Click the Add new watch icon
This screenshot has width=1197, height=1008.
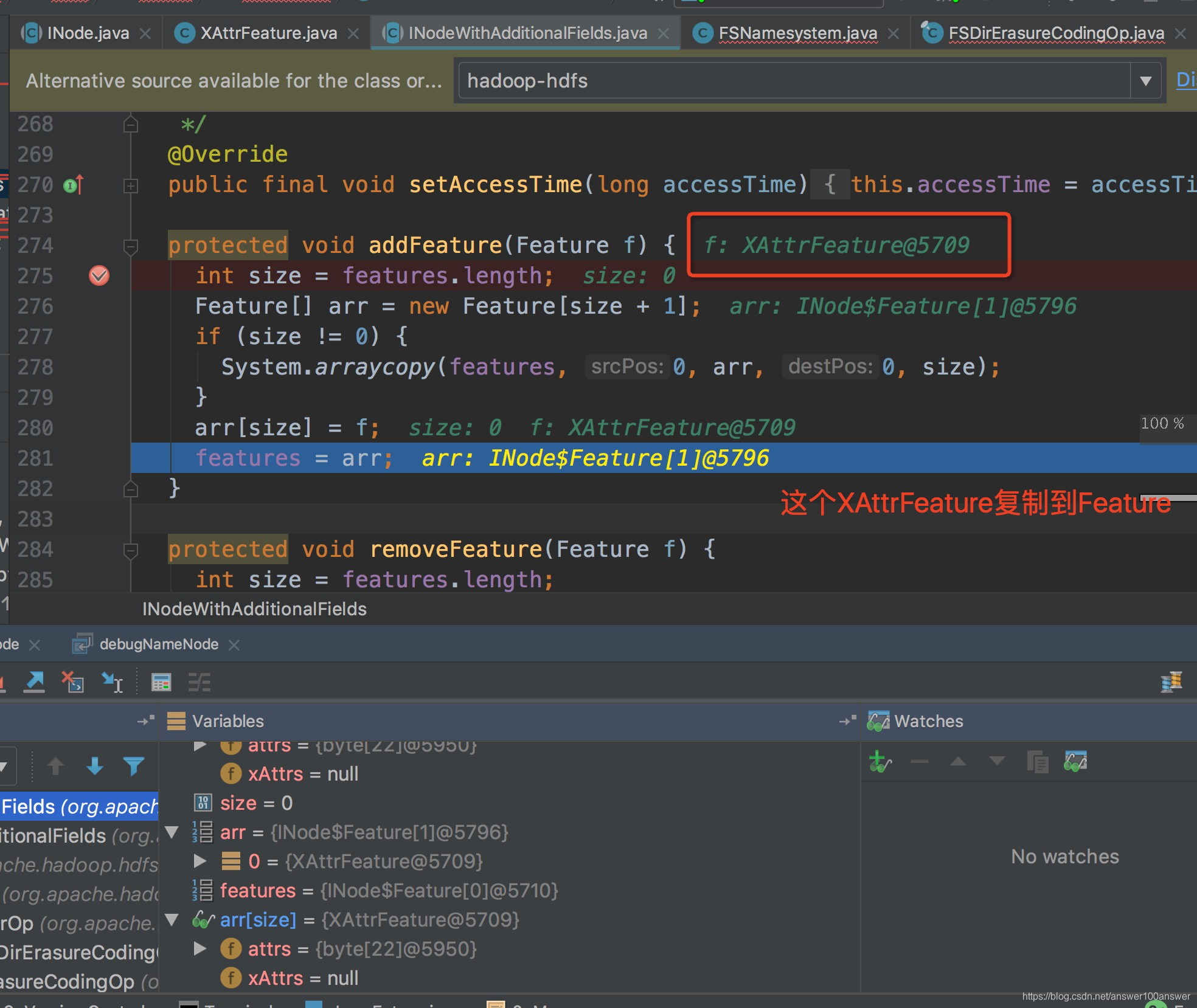880,761
